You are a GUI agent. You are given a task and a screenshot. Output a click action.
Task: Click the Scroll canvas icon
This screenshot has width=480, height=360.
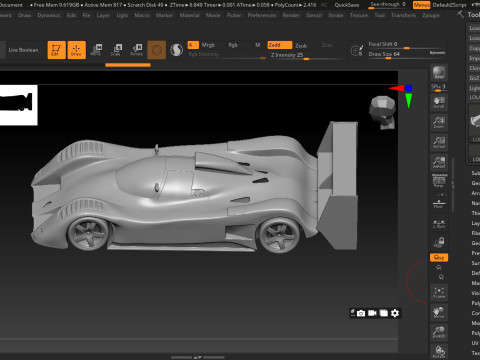coord(439,102)
